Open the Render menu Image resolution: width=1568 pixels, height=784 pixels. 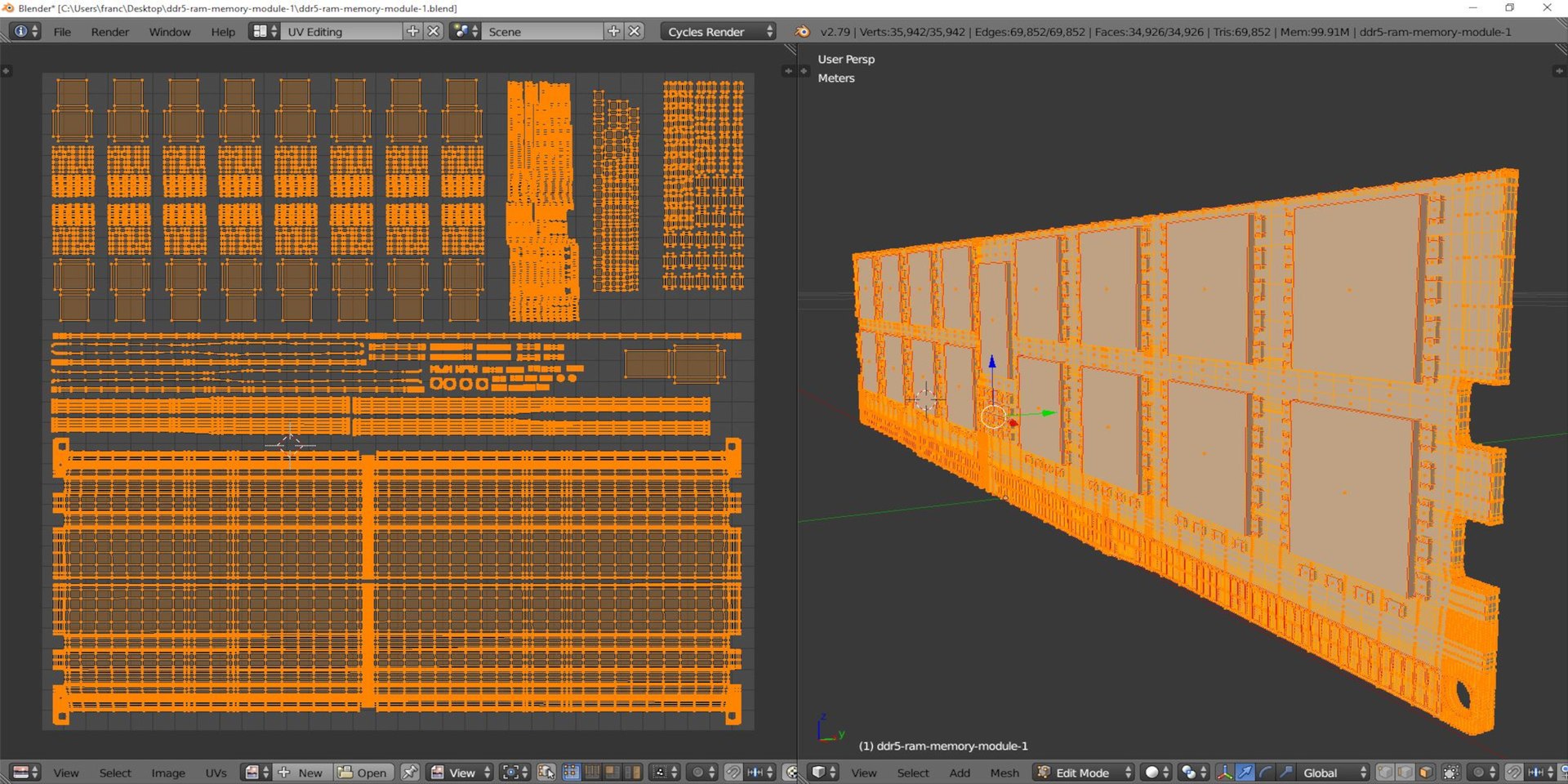point(109,32)
